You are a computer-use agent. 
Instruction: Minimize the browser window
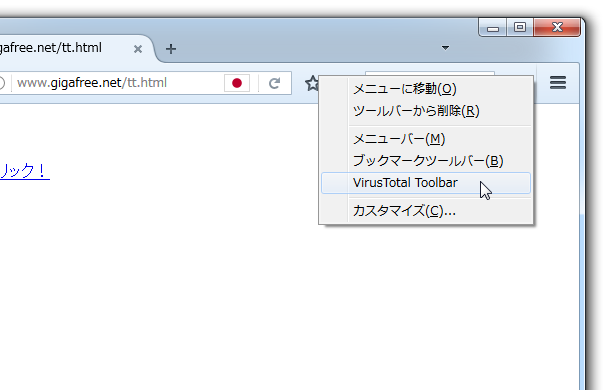[493, 28]
